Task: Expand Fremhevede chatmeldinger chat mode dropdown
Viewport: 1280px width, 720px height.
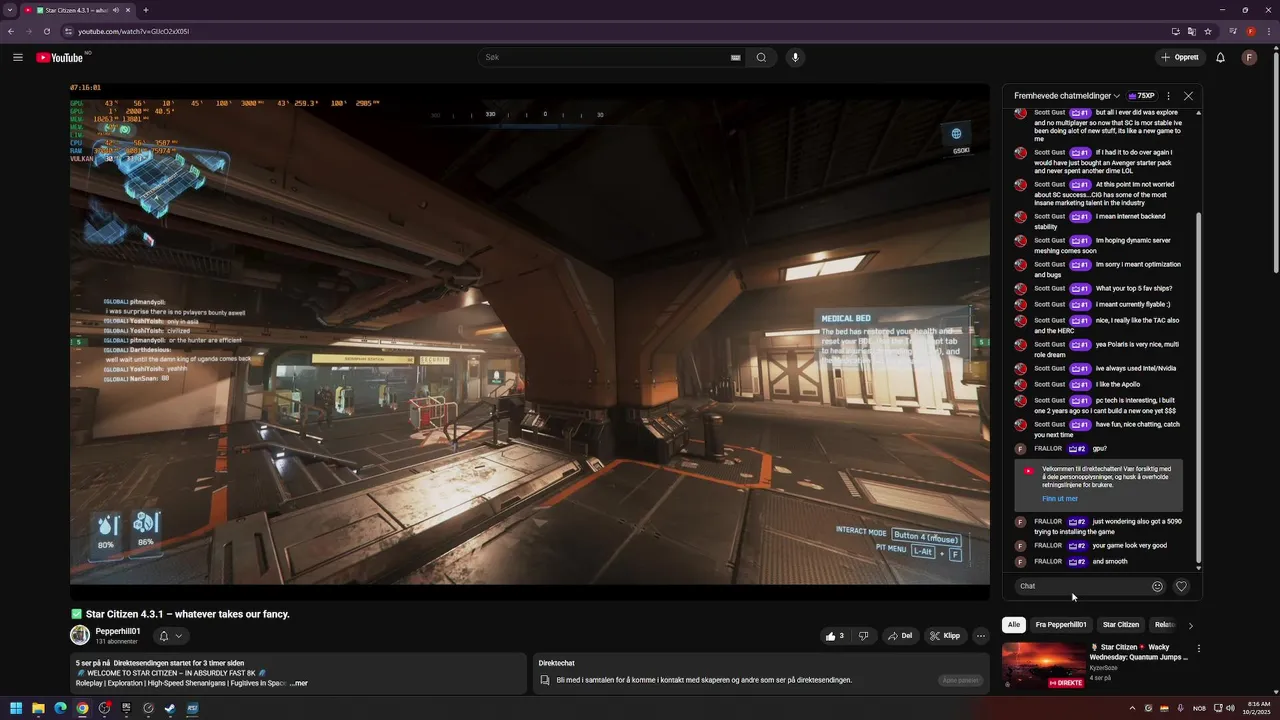Action: (1067, 96)
